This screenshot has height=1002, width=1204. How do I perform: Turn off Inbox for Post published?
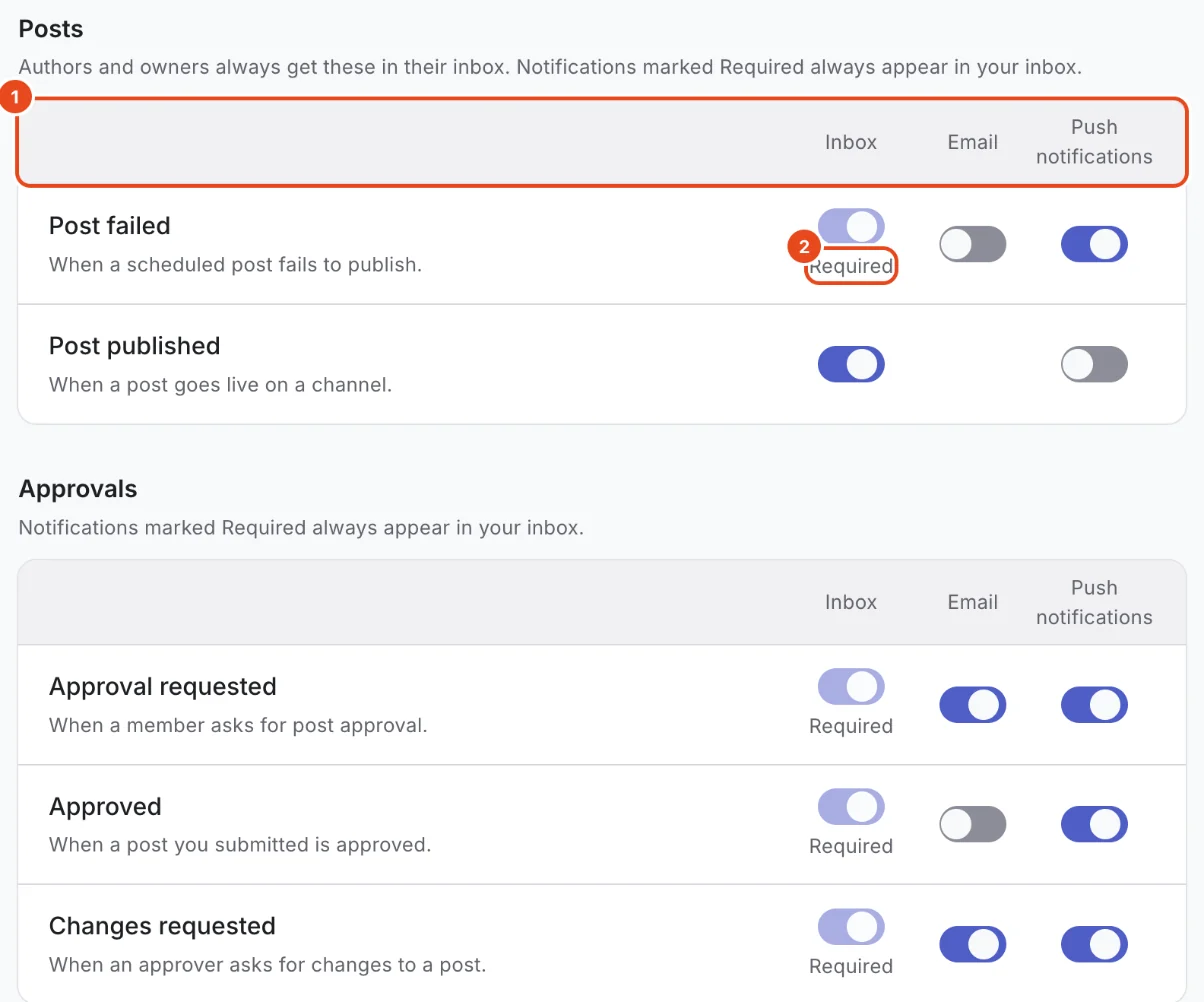pyautogui.click(x=851, y=364)
